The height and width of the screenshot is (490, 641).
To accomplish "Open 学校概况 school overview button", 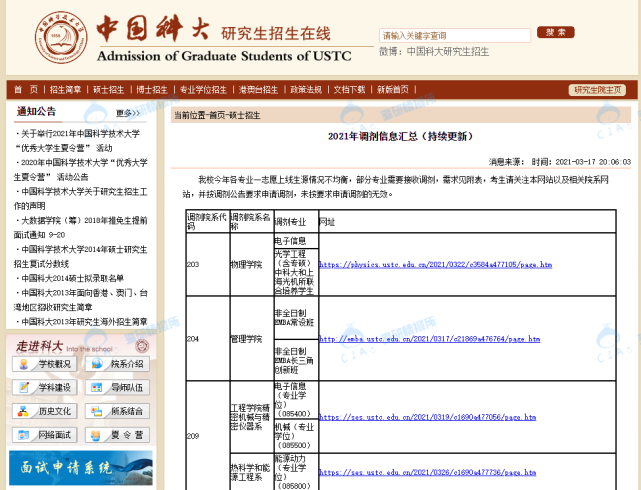I will (45, 364).
